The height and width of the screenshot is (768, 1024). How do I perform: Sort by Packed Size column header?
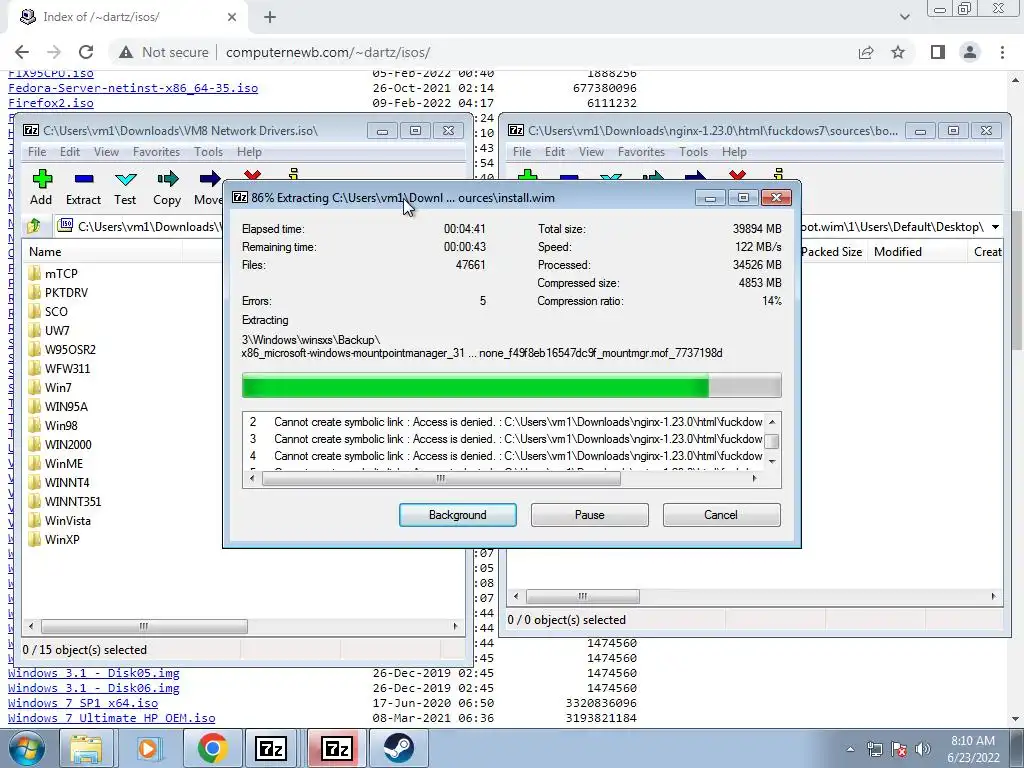point(831,251)
